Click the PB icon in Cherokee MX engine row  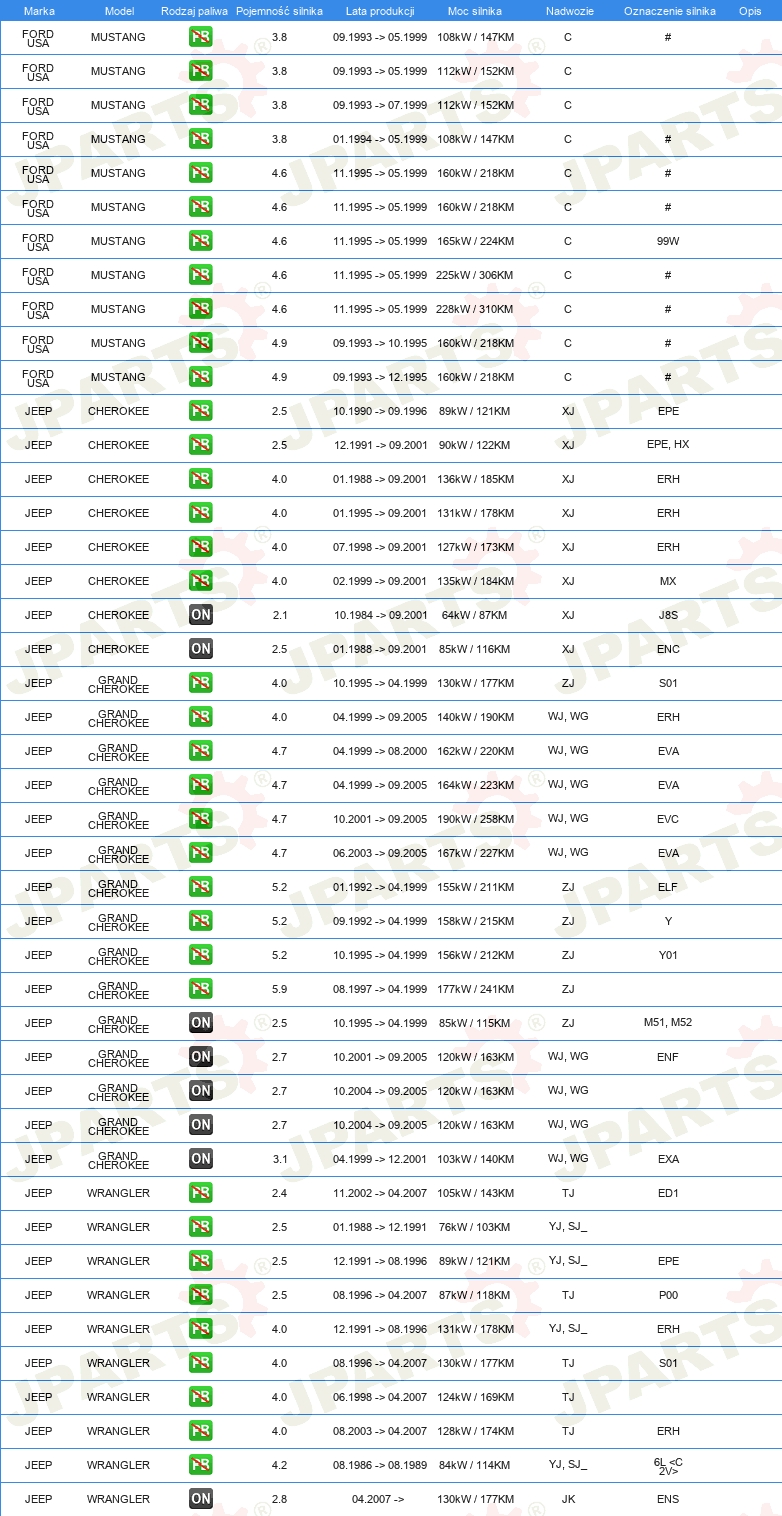pos(200,581)
